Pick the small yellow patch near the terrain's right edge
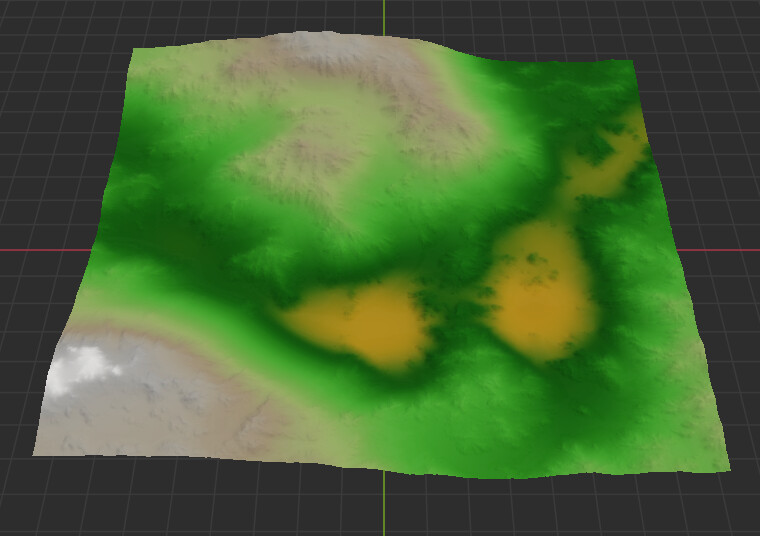This screenshot has width=760, height=536. pos(610,168)
